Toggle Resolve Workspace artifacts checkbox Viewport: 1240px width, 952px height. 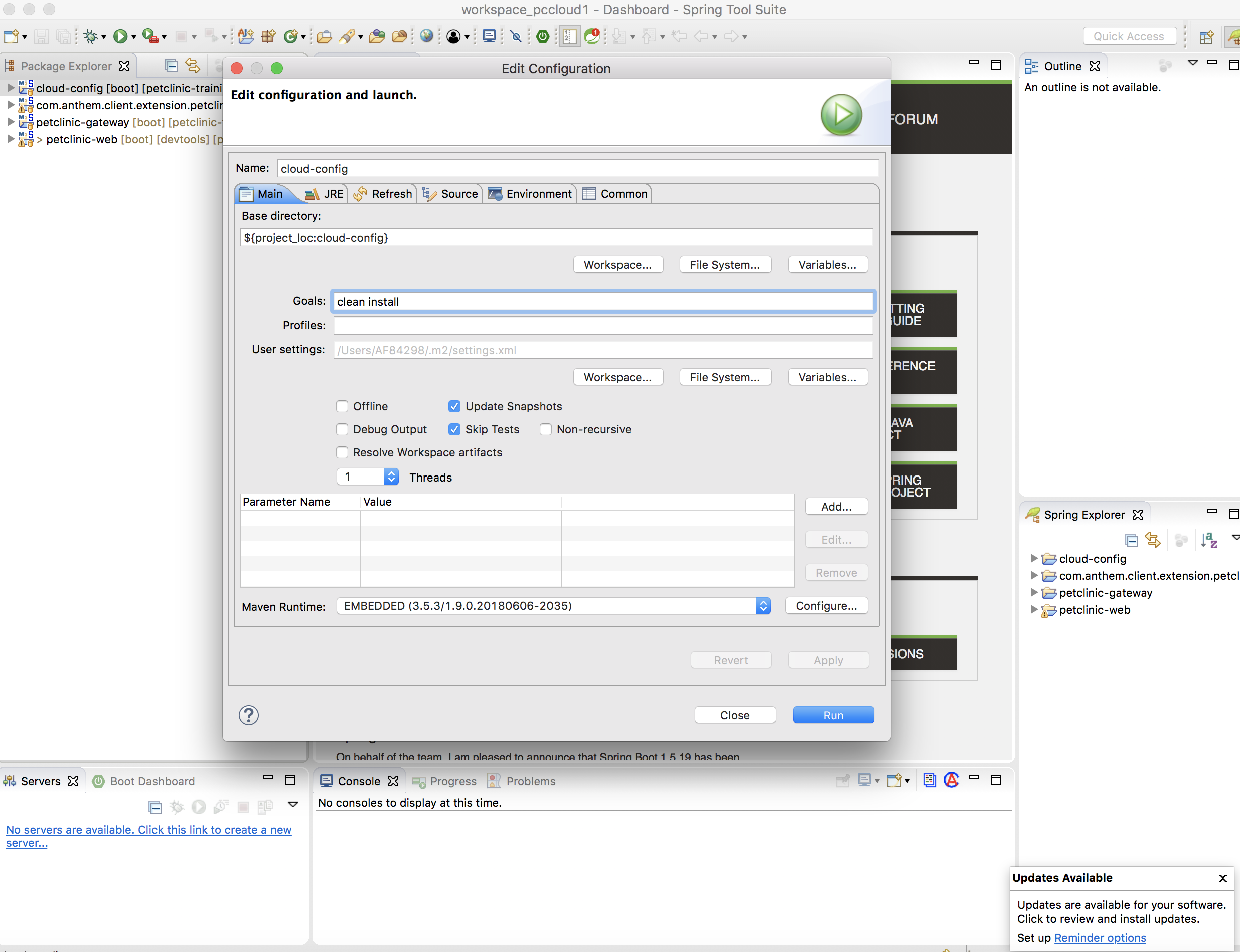pos(342,453)
